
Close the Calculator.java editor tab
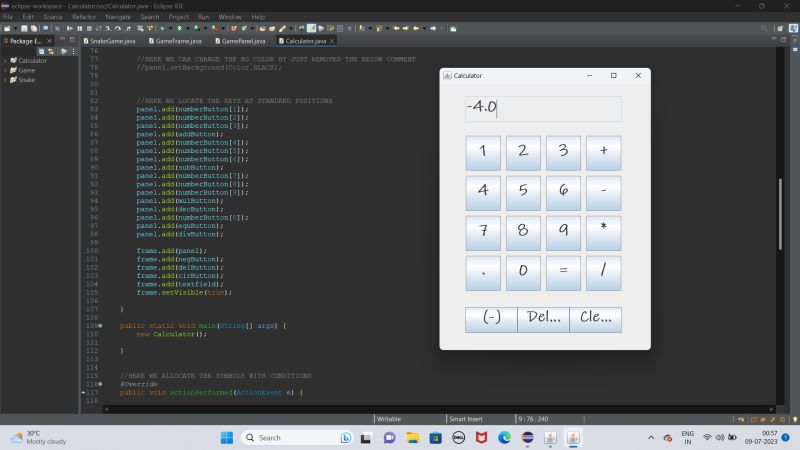pyautogui.click(x=332, y=41)
